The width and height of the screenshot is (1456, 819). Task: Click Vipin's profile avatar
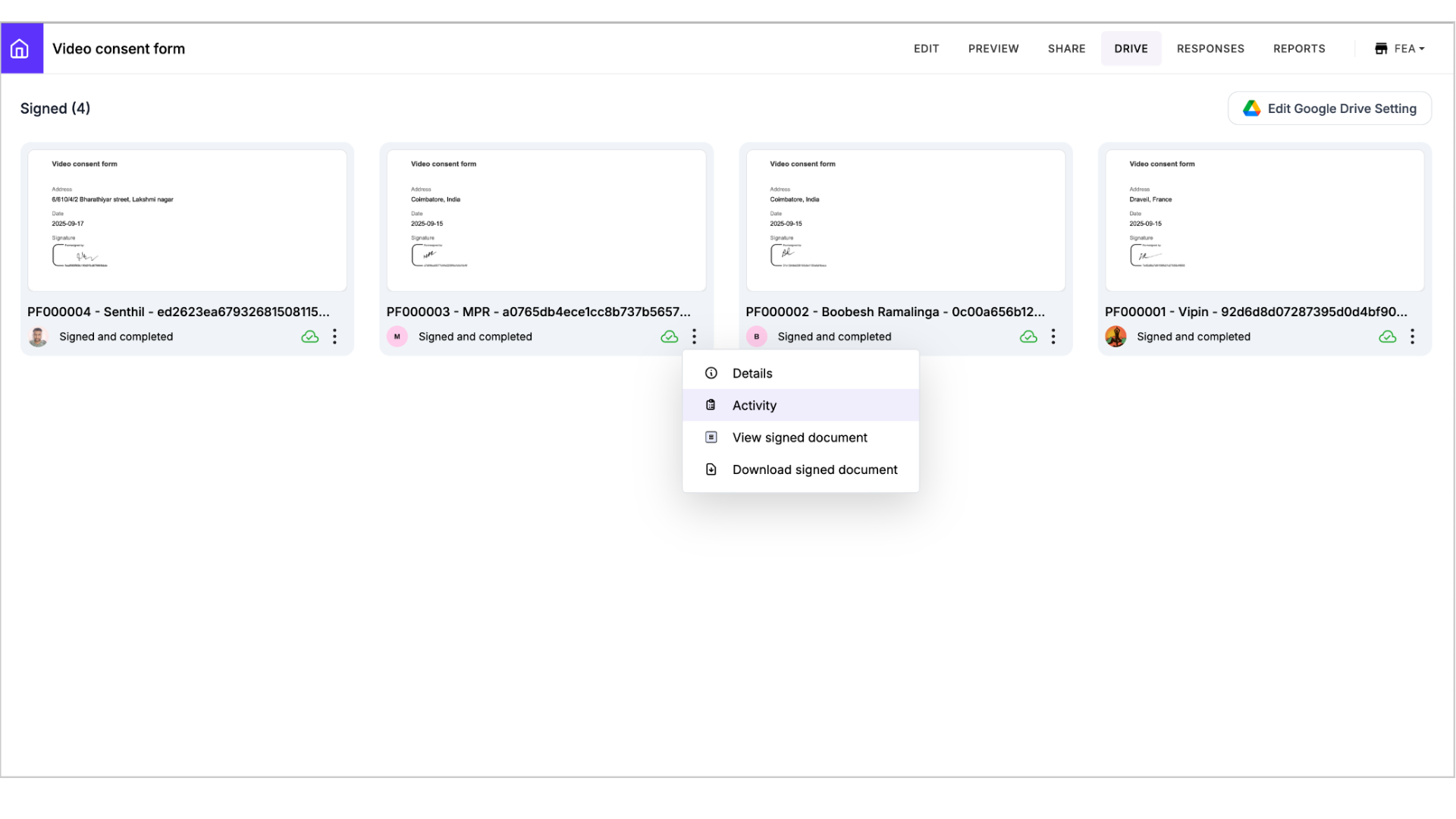1116,337
